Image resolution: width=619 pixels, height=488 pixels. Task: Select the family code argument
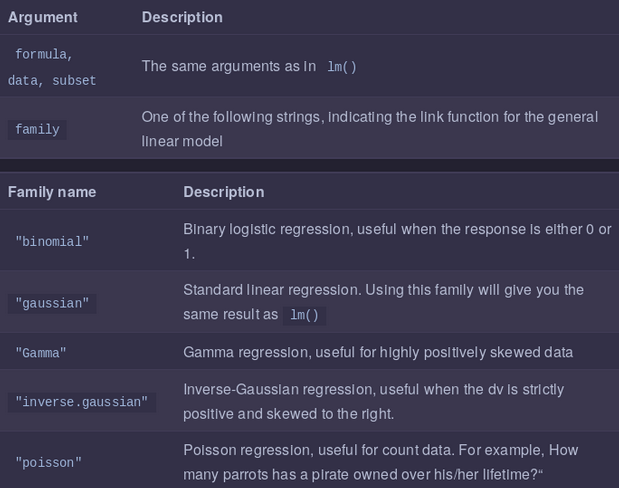pyautogui.click(x=37, y=129)
